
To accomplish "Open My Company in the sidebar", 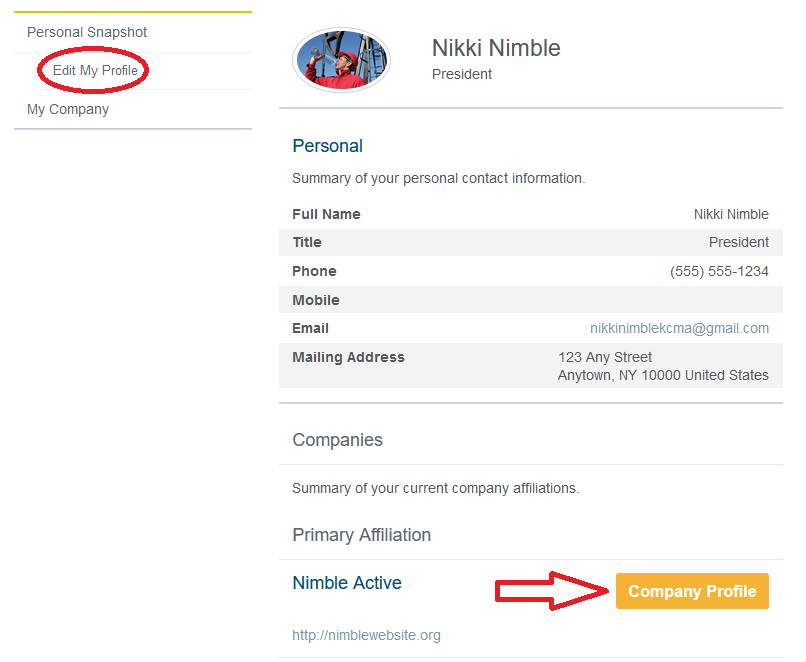I will (68, 109).
